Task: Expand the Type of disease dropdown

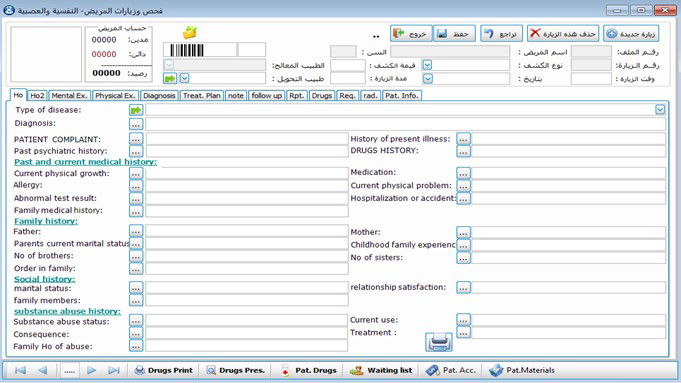Action: (660, 110)
